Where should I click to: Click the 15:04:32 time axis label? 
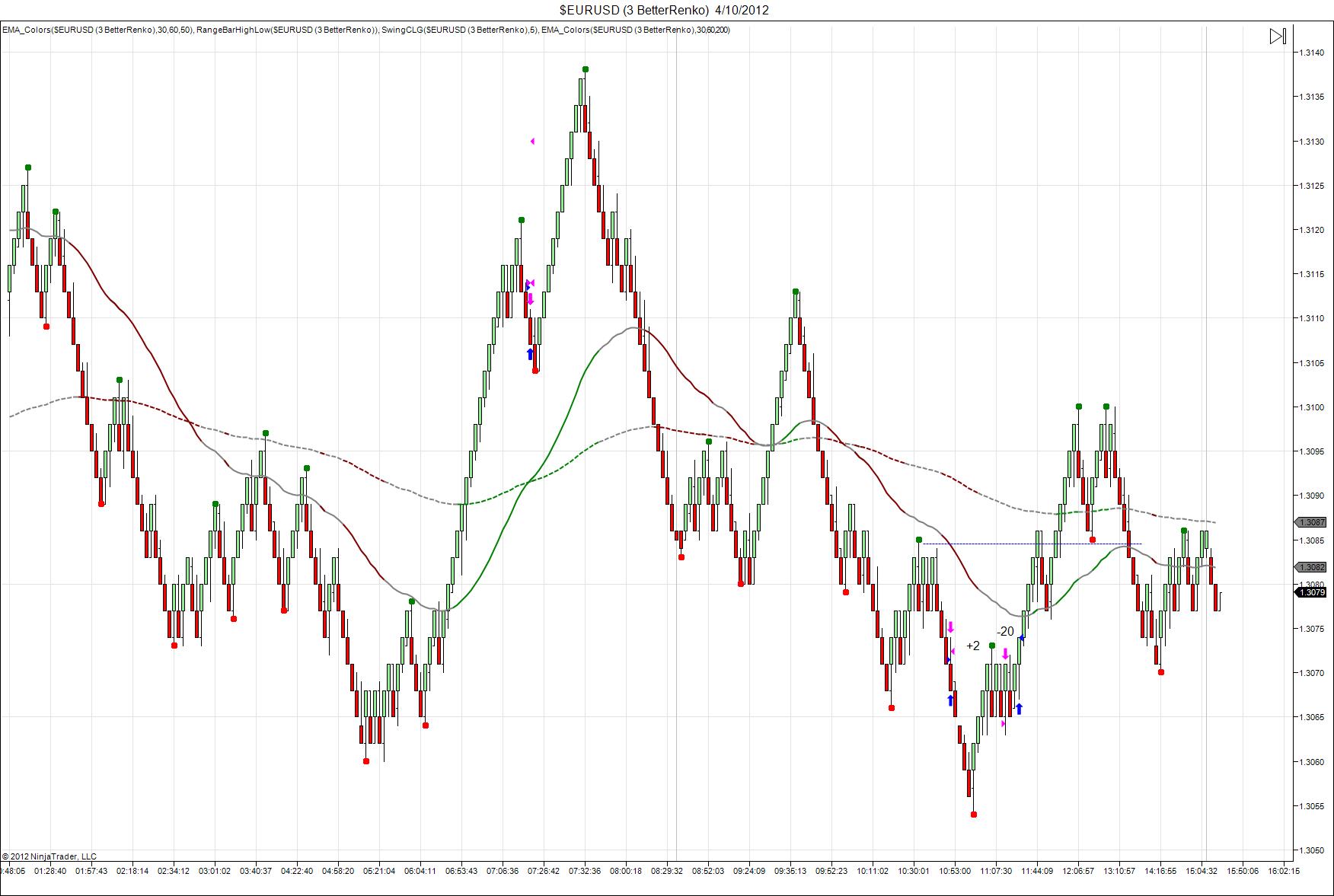(x=1202, y=871)
